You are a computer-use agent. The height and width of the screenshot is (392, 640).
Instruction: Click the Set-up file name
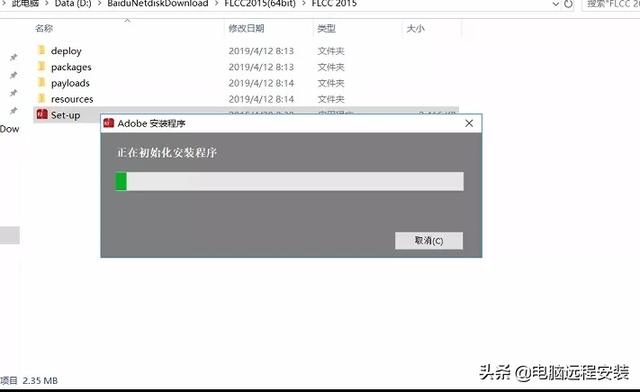[x=65, y=116]
